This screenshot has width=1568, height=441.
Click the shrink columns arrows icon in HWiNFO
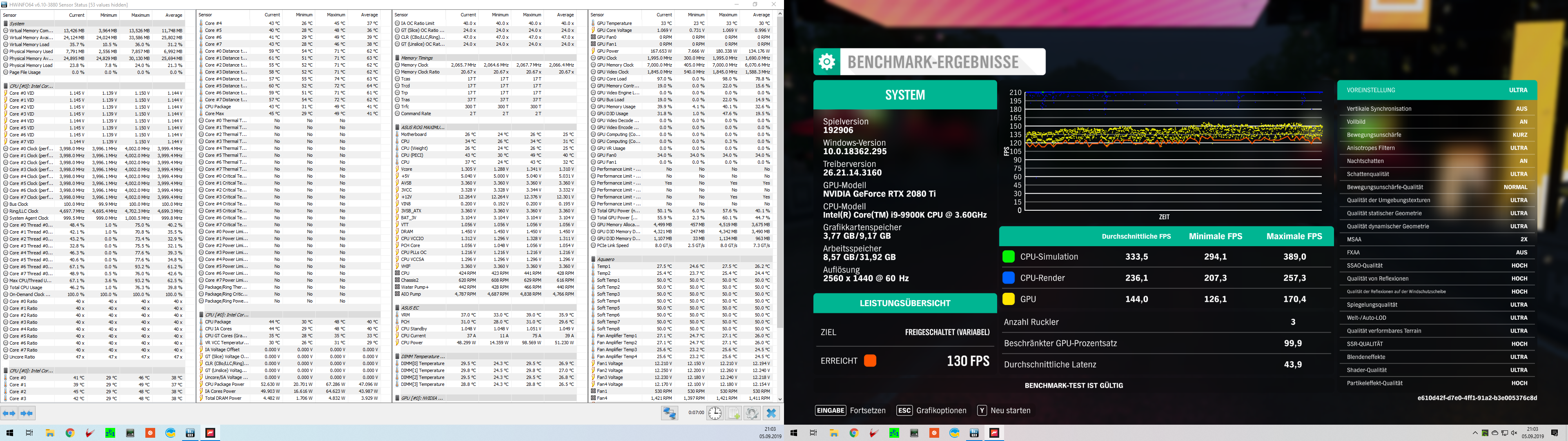click(27, 413)
